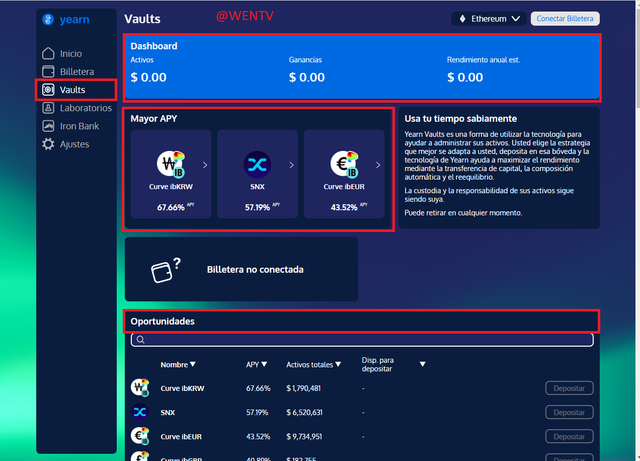Click Conectar Billetera button

(565, 19)
